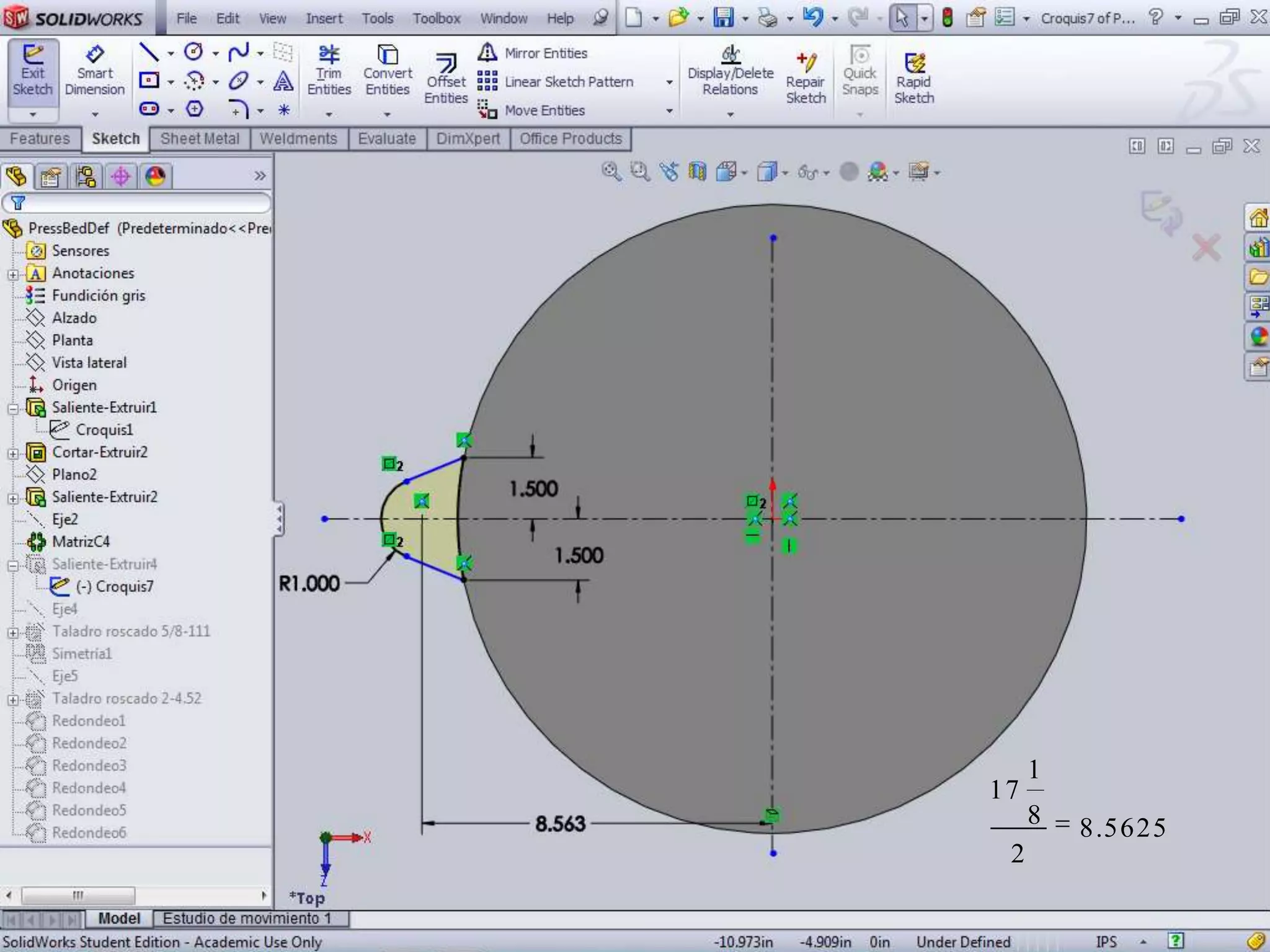Collapse the Saliente-Extruir1 tree node
Image resolution: width=1270 pixels, height=952 pixels.
tap(13, 408)
